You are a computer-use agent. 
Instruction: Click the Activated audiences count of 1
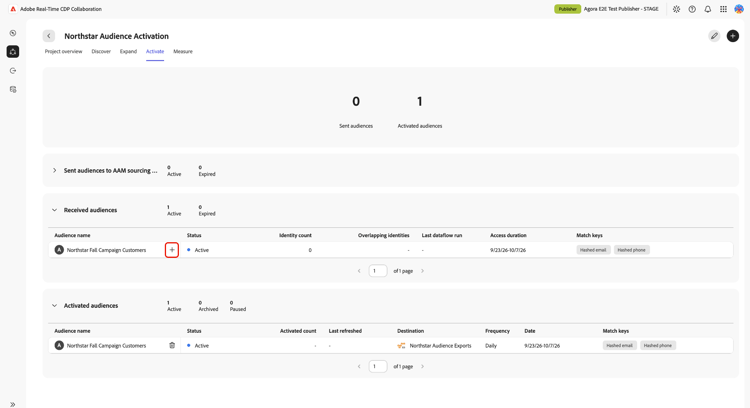419,101
